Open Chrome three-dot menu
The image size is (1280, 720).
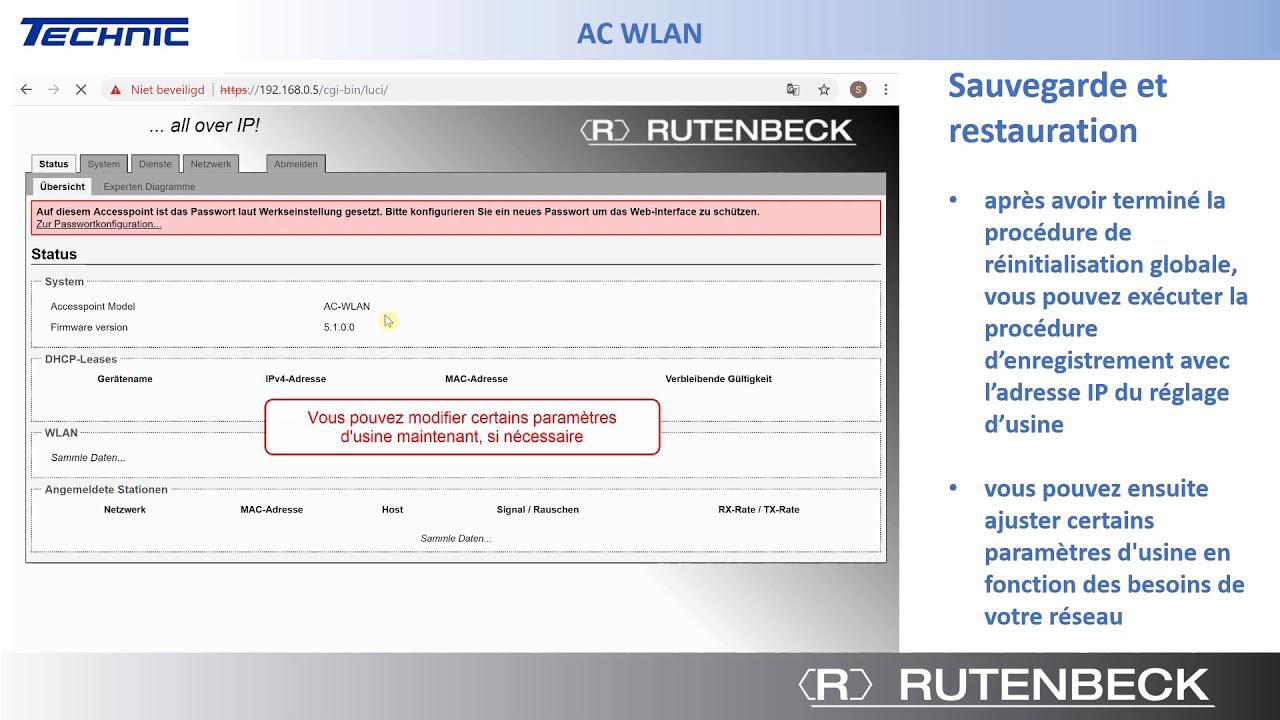click(885, 89)
